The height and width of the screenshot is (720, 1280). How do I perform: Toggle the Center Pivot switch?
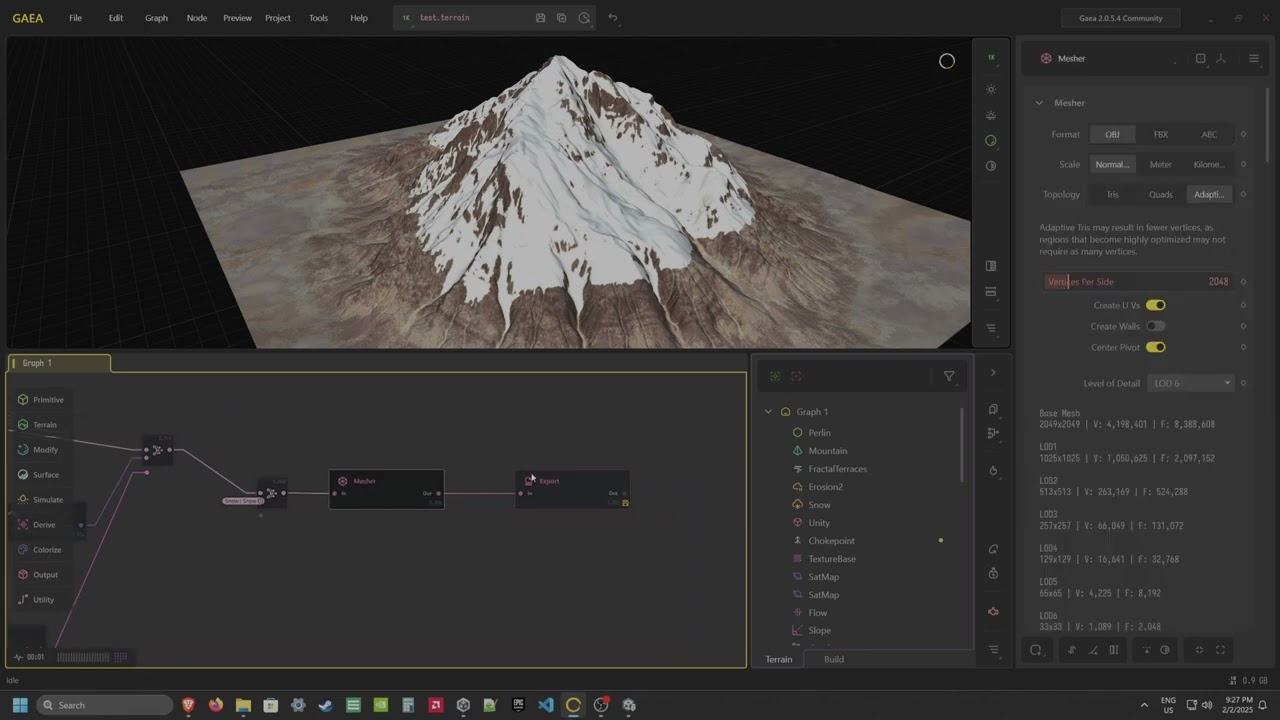coord(1156,347)
